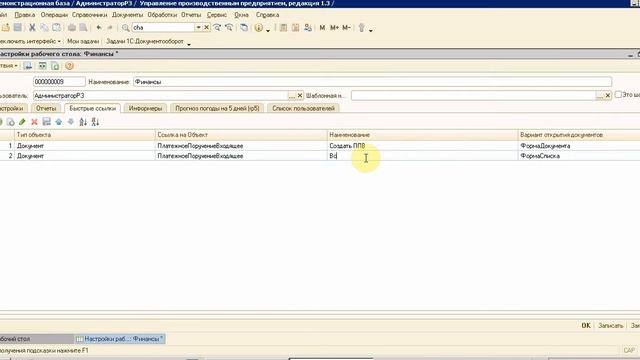
Task: Click the Copy icon in main toolbar
Action: click(x=44, y=28)
